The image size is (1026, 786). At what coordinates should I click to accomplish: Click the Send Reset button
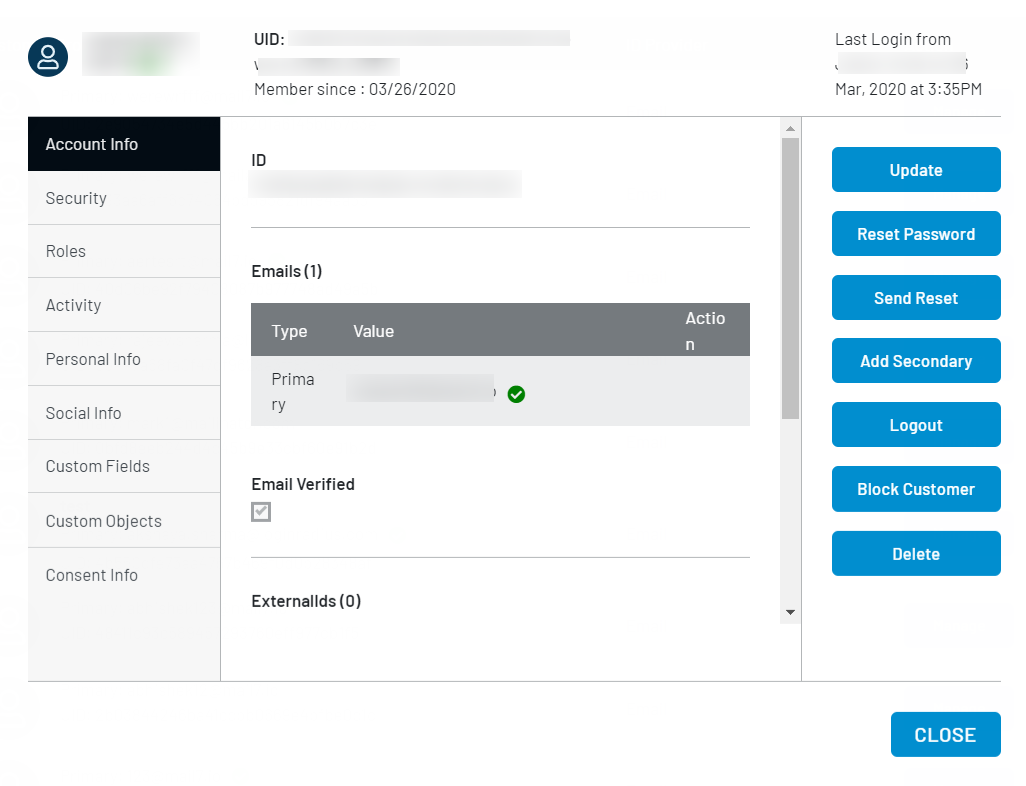915,297
